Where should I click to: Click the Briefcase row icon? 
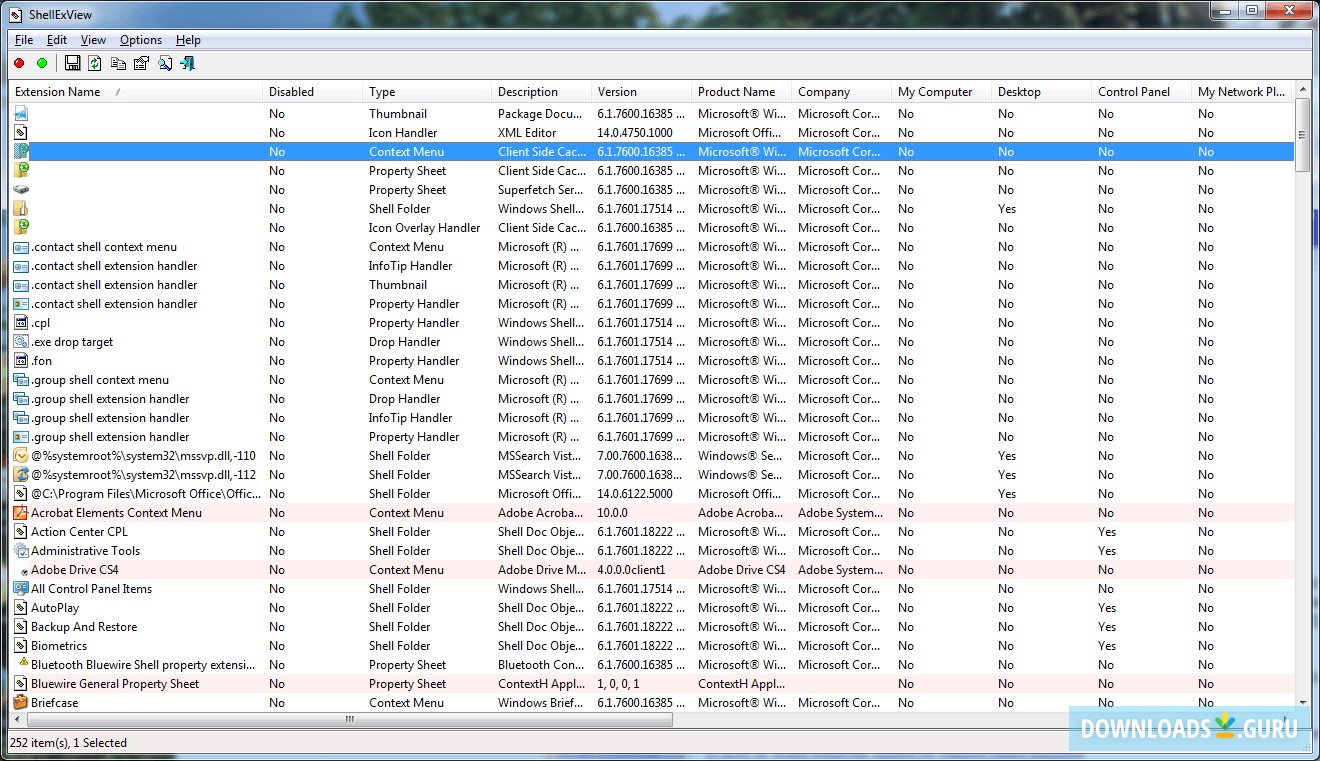pos(20,703)
